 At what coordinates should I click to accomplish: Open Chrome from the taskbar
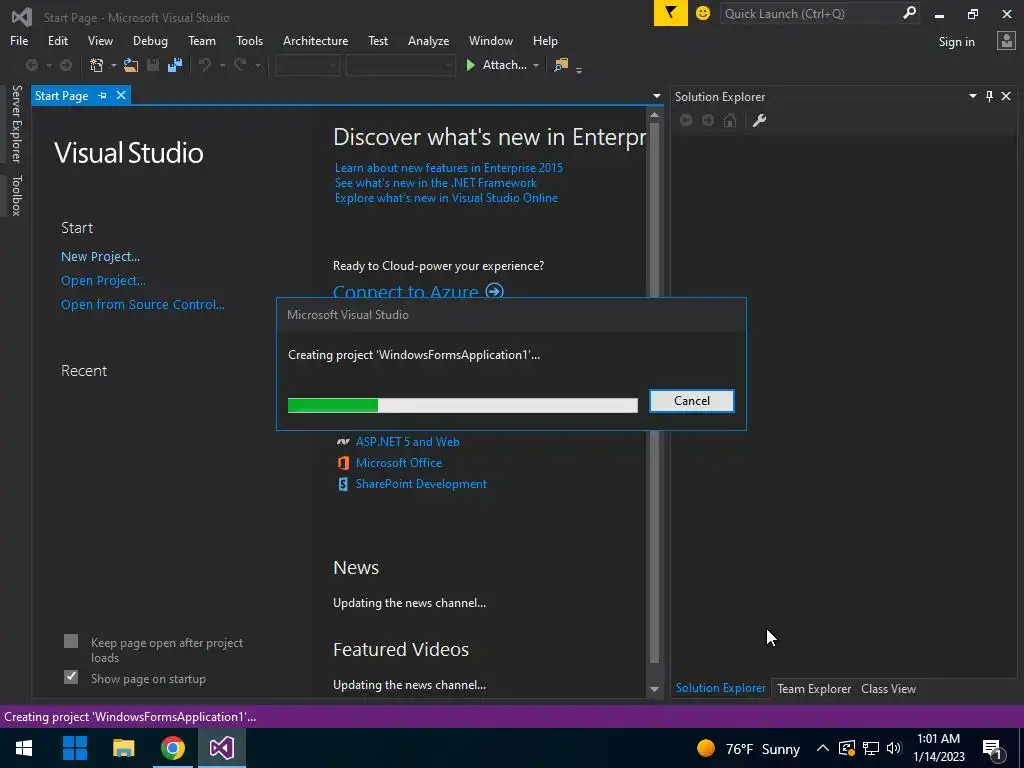pos(173,748)
